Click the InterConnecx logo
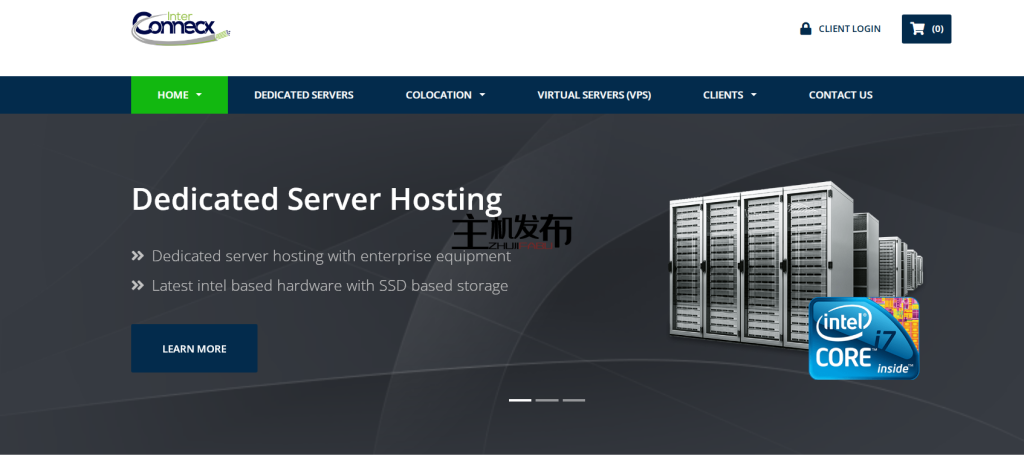 [180, 28]
